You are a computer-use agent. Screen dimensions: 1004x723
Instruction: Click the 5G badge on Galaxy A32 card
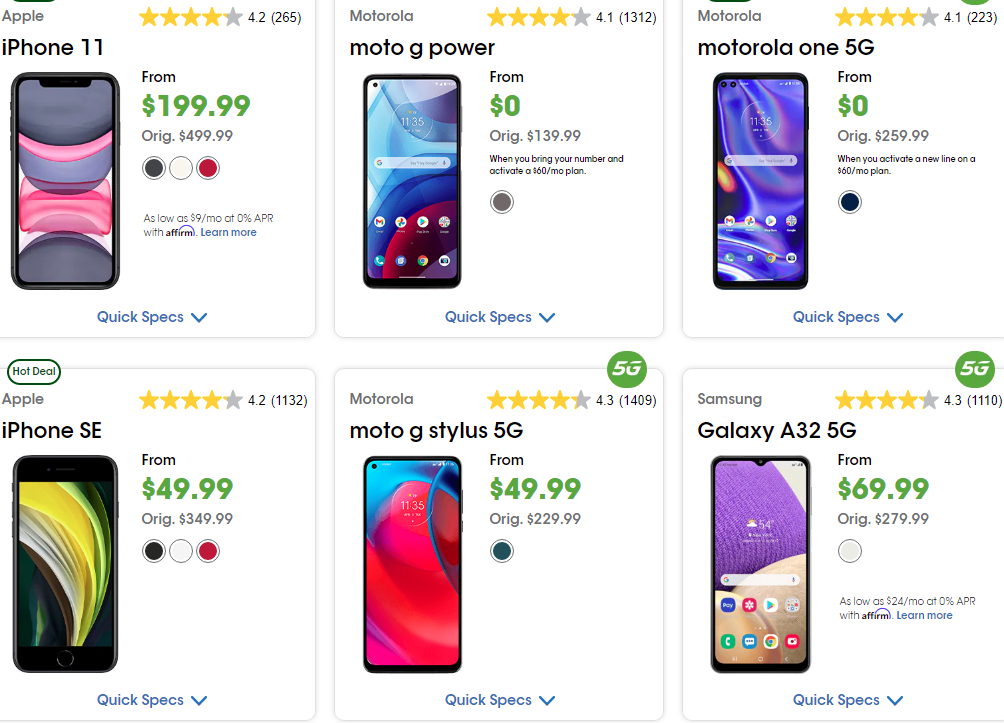(975, 368)
